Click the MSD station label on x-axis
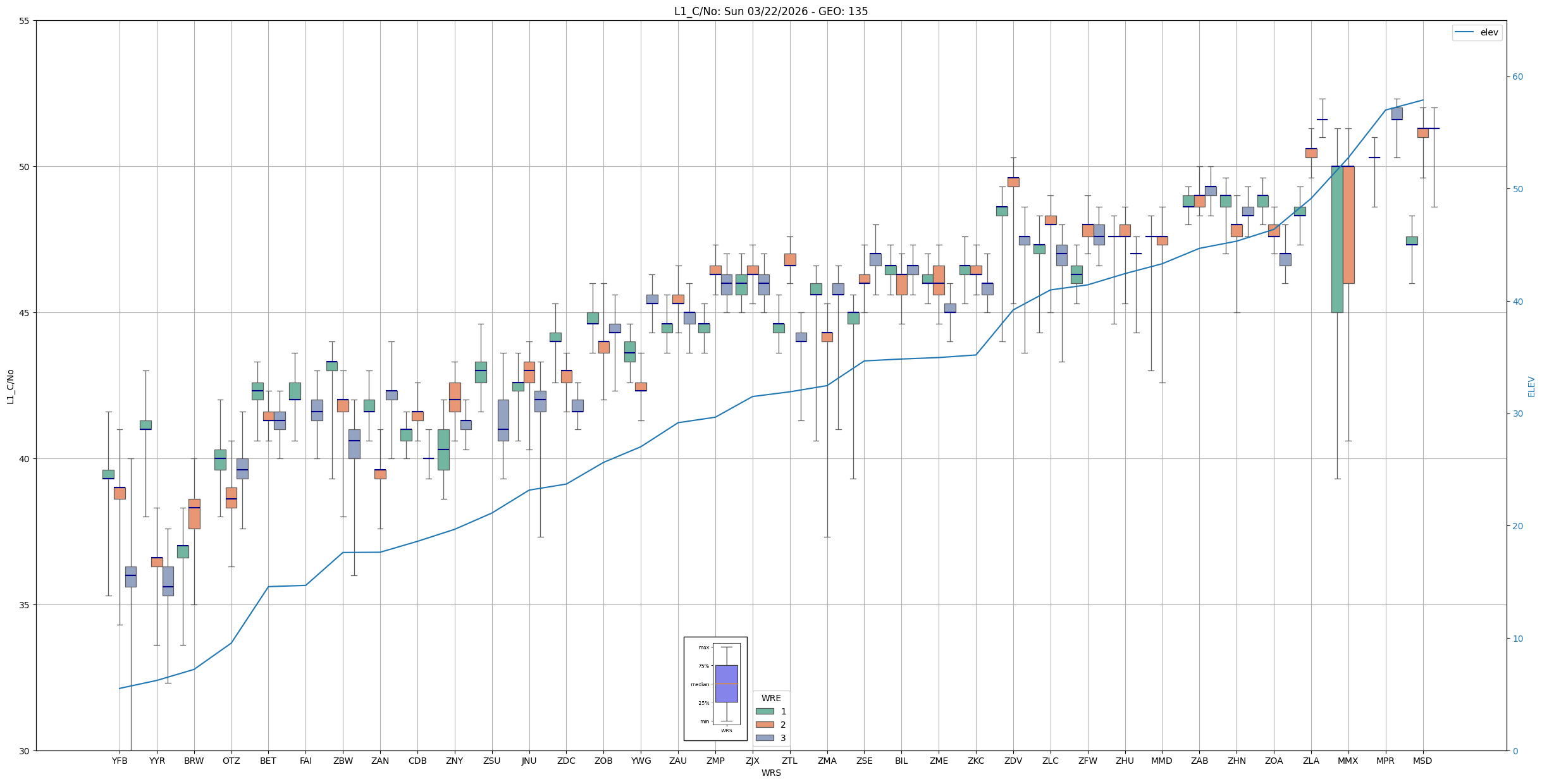The width and height of the screenshot is (1542, 784). pos(1422,761)
